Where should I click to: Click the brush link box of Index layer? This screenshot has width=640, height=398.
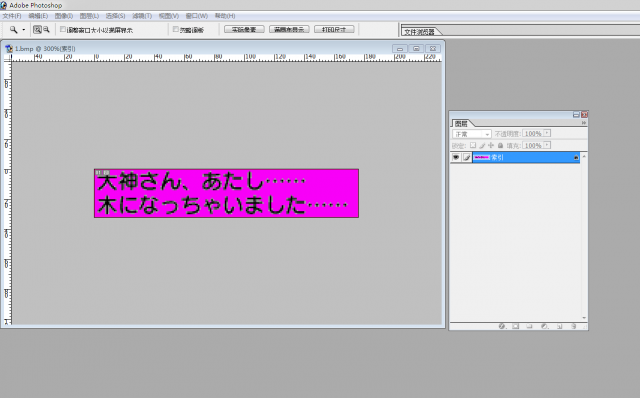point(467,158)
